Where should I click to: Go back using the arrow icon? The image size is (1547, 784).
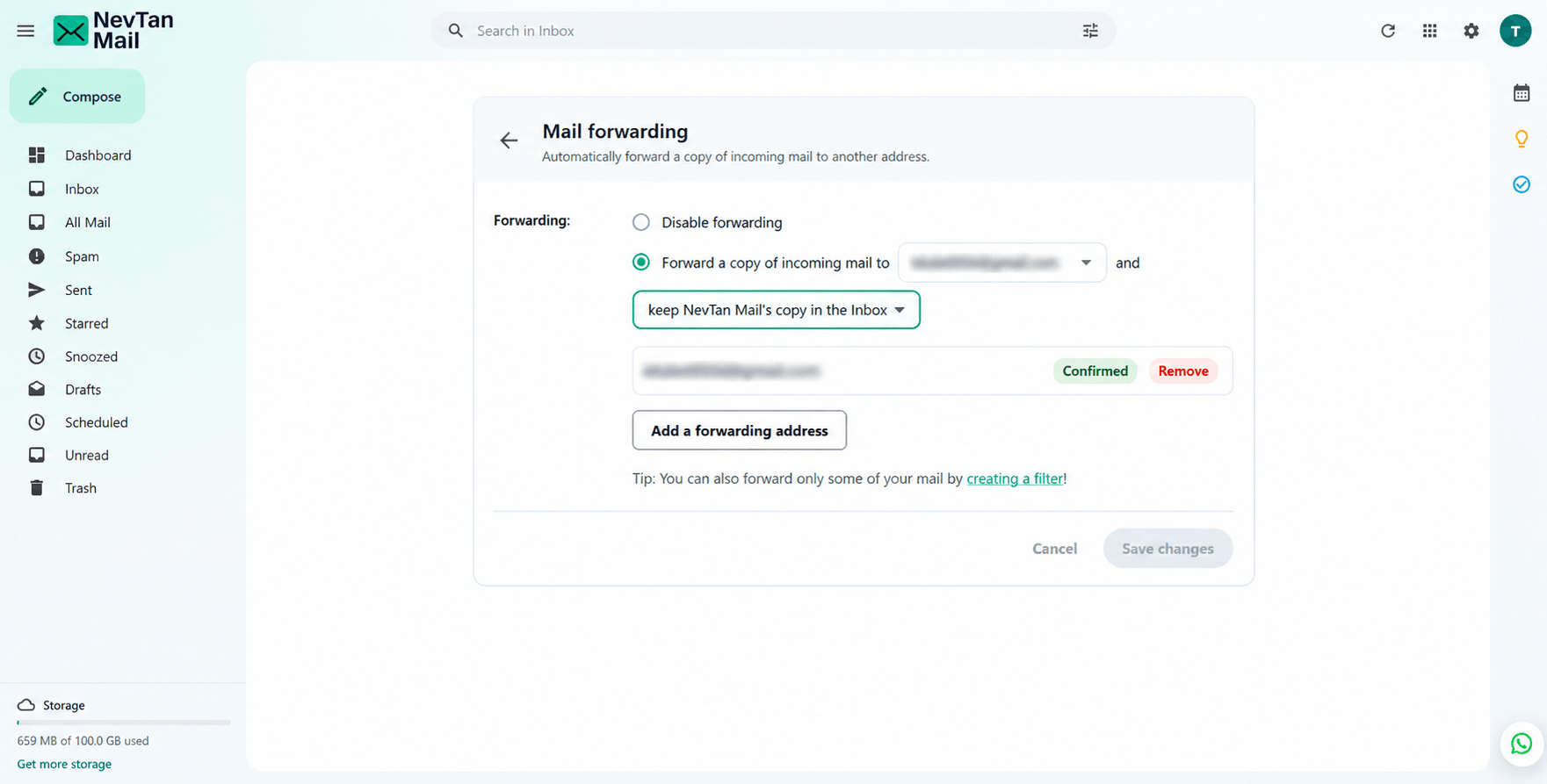point(509,140)
